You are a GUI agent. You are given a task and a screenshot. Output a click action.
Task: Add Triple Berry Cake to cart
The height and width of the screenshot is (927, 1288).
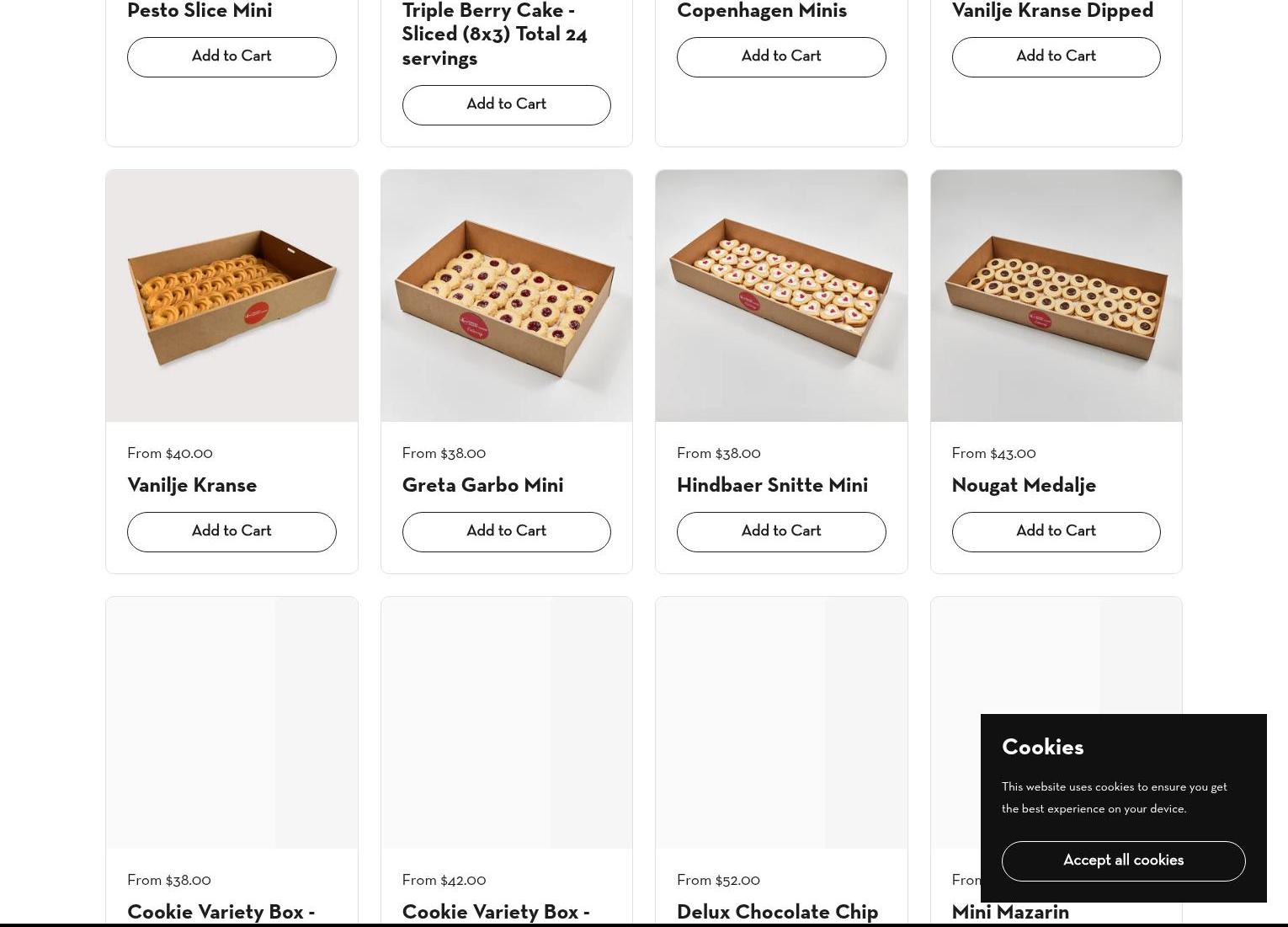[506, 105]
